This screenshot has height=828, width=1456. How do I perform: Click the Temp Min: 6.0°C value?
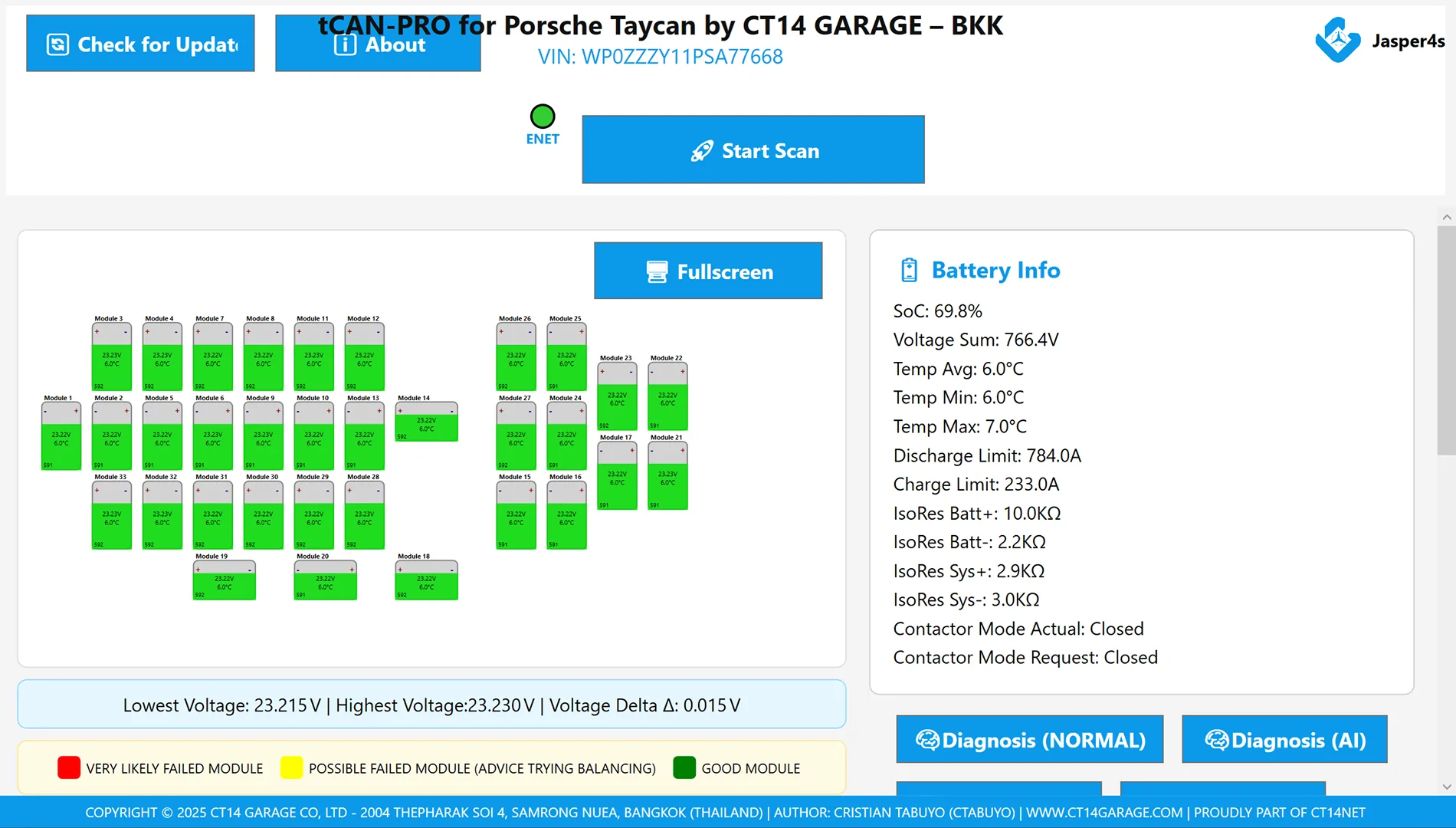point(959,397)
